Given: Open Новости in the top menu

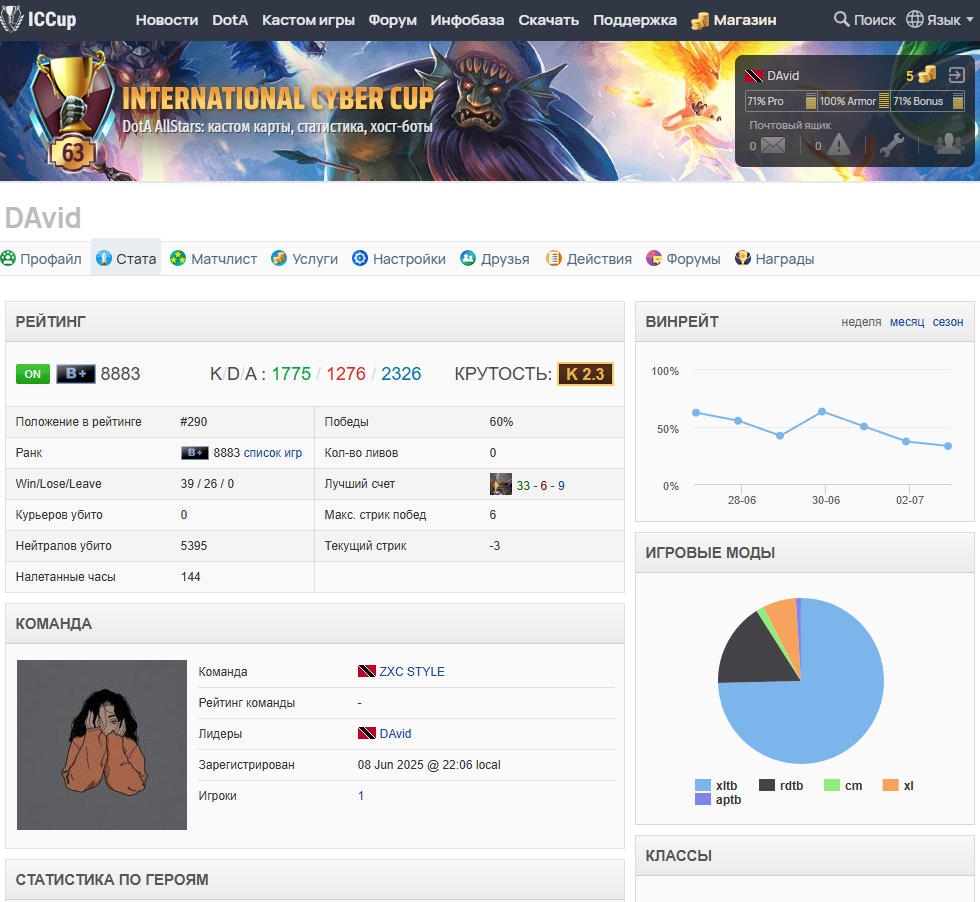Looking at the screenshot, I should 167,20.
